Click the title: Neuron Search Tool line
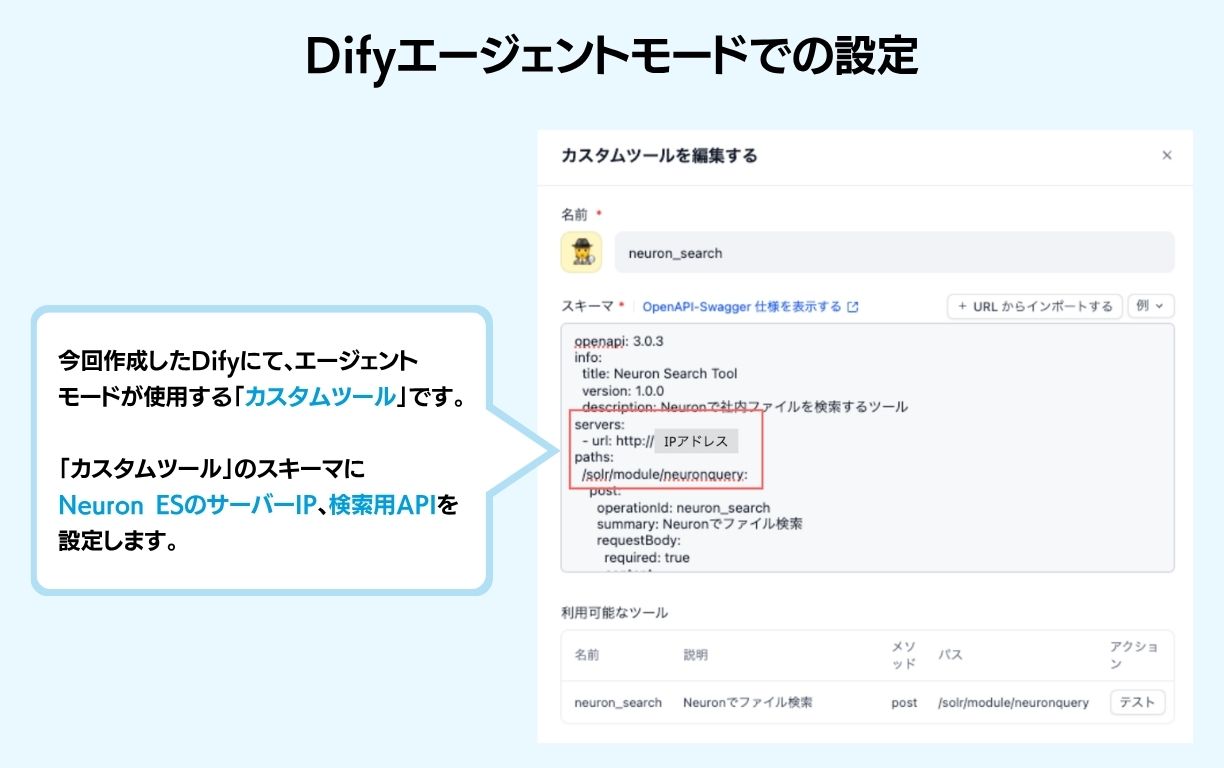 pos(660,373)
